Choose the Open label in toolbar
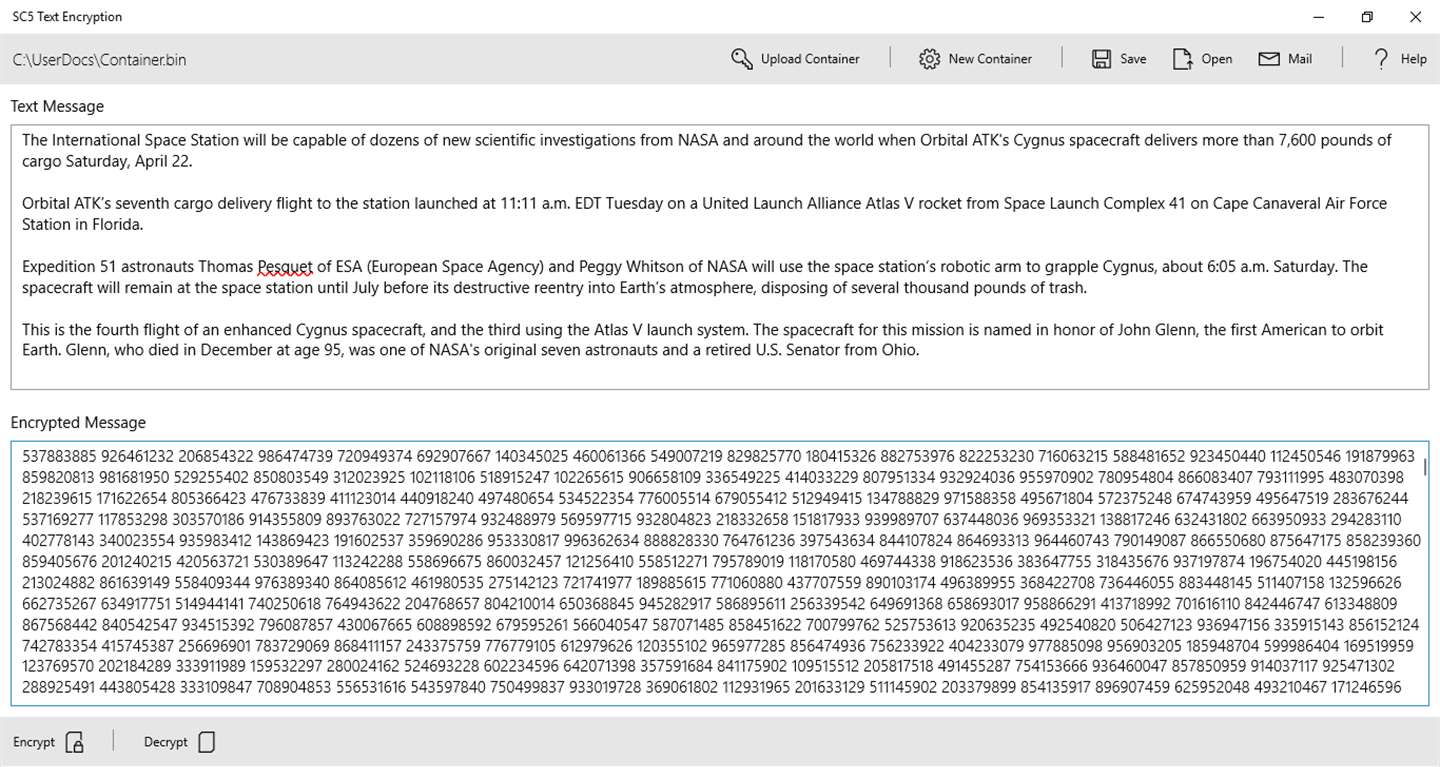Screen dimensions: 1440x767 point(1216,59)
